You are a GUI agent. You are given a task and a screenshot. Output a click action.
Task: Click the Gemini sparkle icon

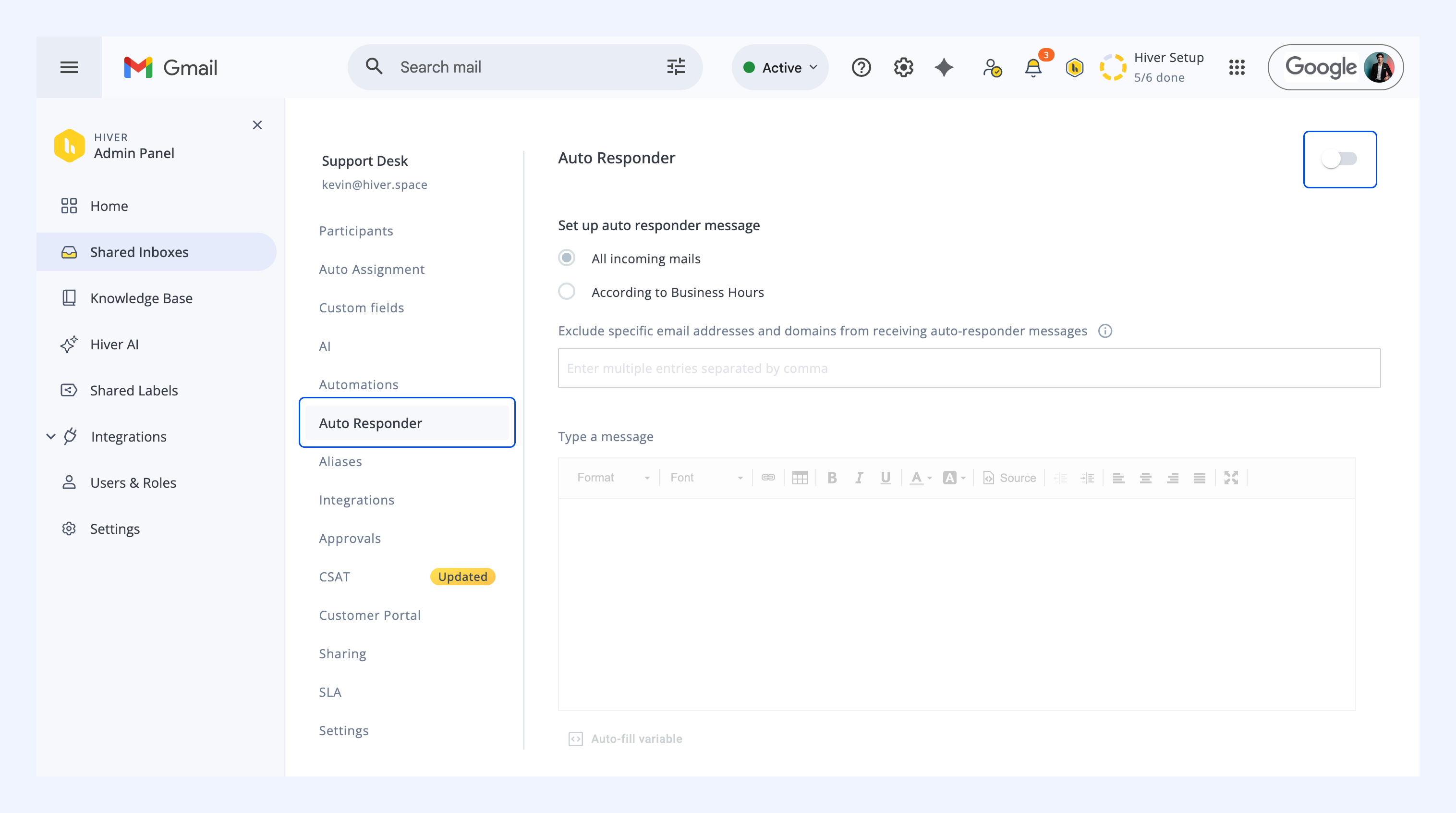coord(944,67)
